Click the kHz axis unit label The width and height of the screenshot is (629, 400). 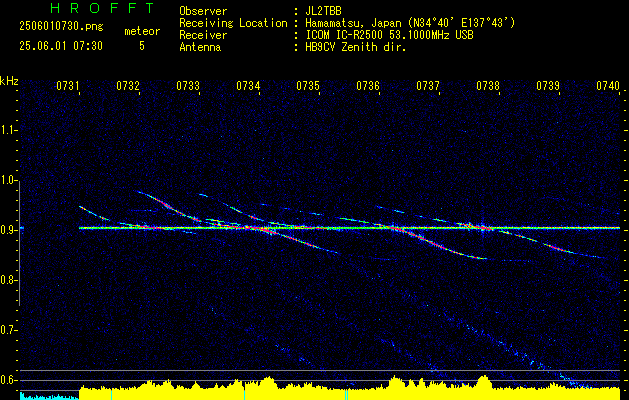tap(9, 81)
